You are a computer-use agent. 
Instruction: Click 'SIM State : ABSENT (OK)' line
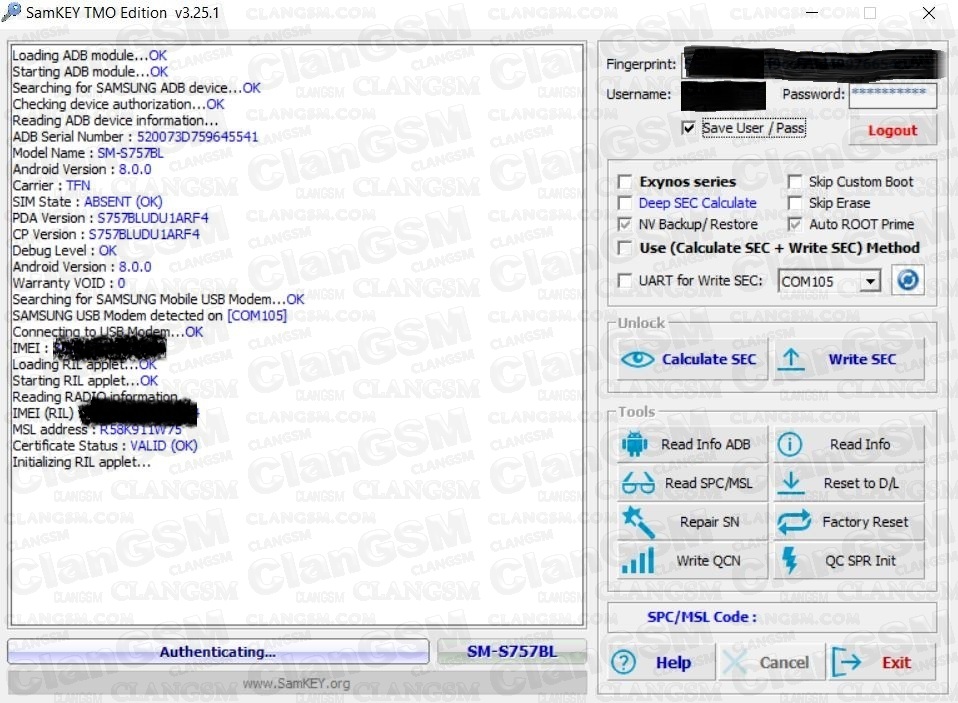pyautogui.click(x=87, y=202)
